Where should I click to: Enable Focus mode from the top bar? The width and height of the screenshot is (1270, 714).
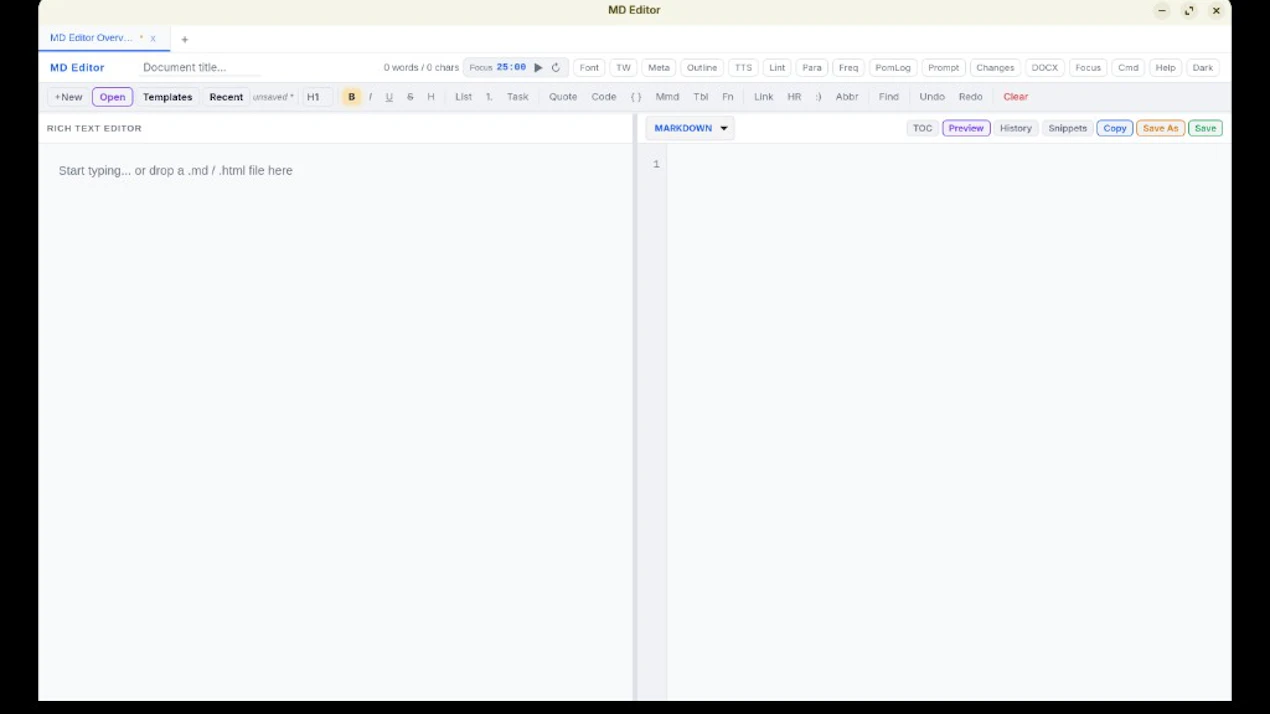[x=1088, y=68]
